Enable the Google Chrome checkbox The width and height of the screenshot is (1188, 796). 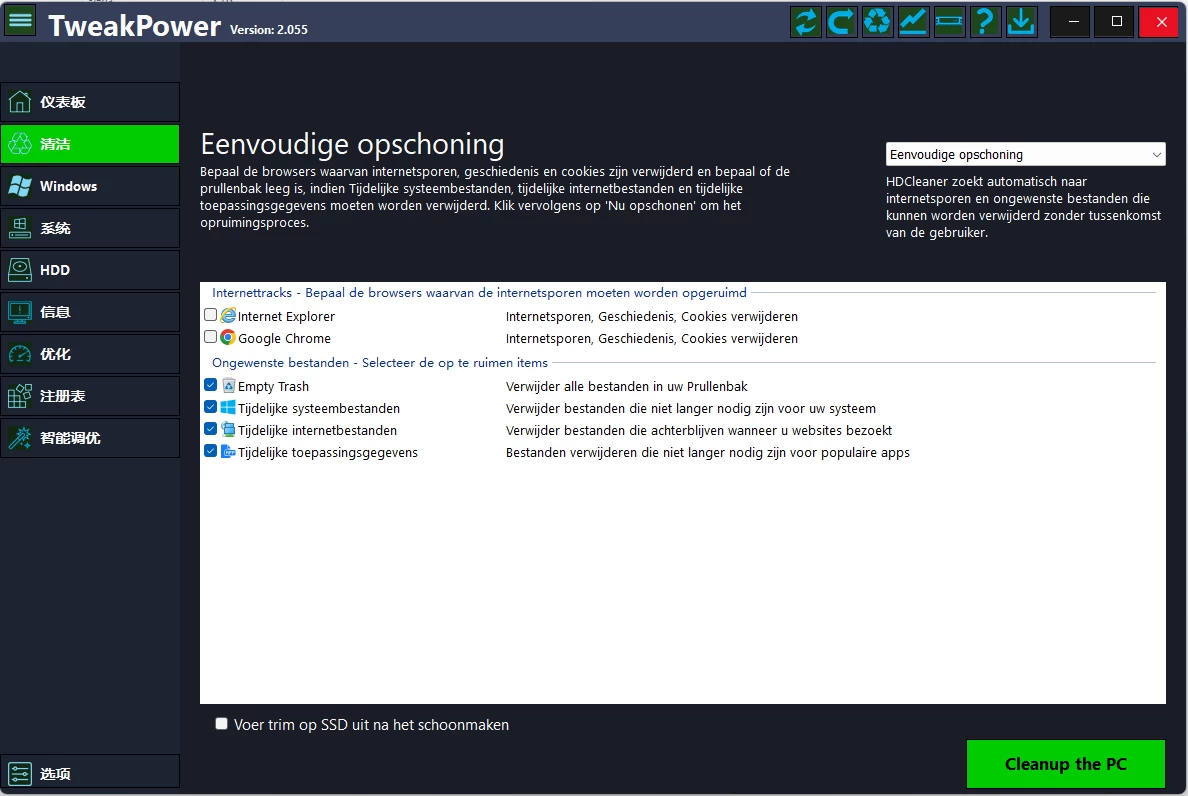pos(210,337)
